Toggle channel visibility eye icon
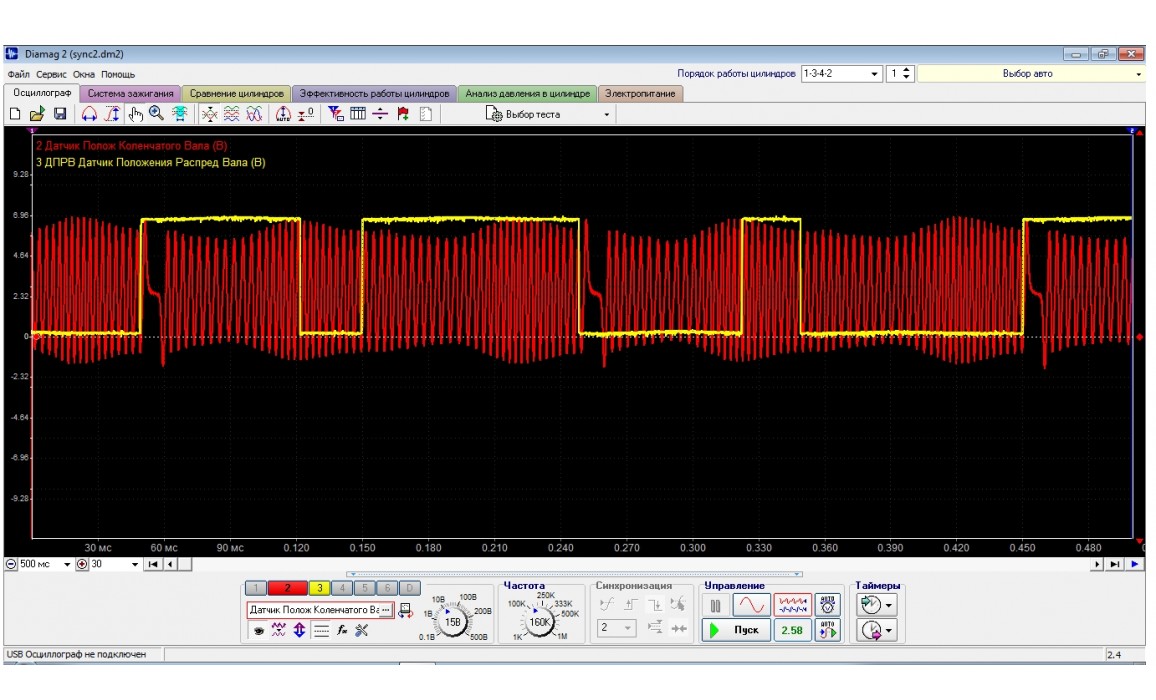The width and height of the screenshot is (1156, 700). click(258, 630)
